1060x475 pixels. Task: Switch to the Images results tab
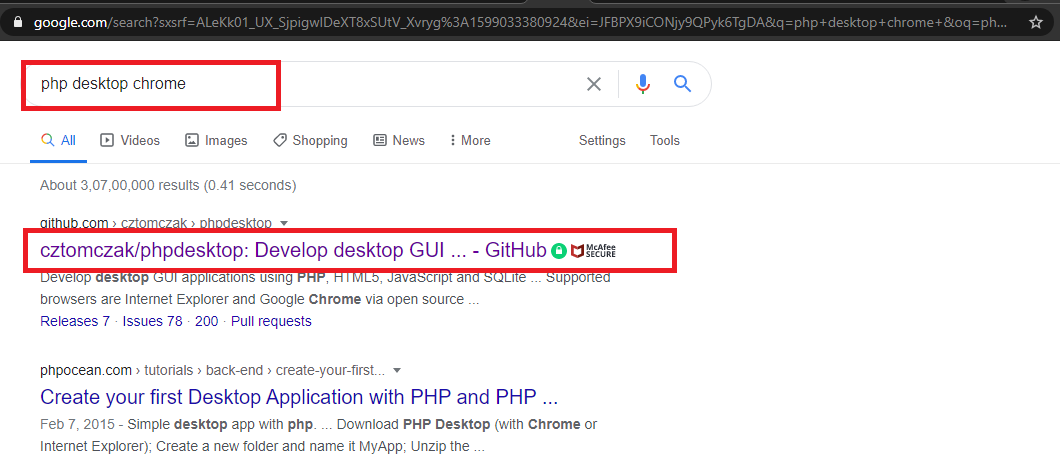(x=216, y=141)
